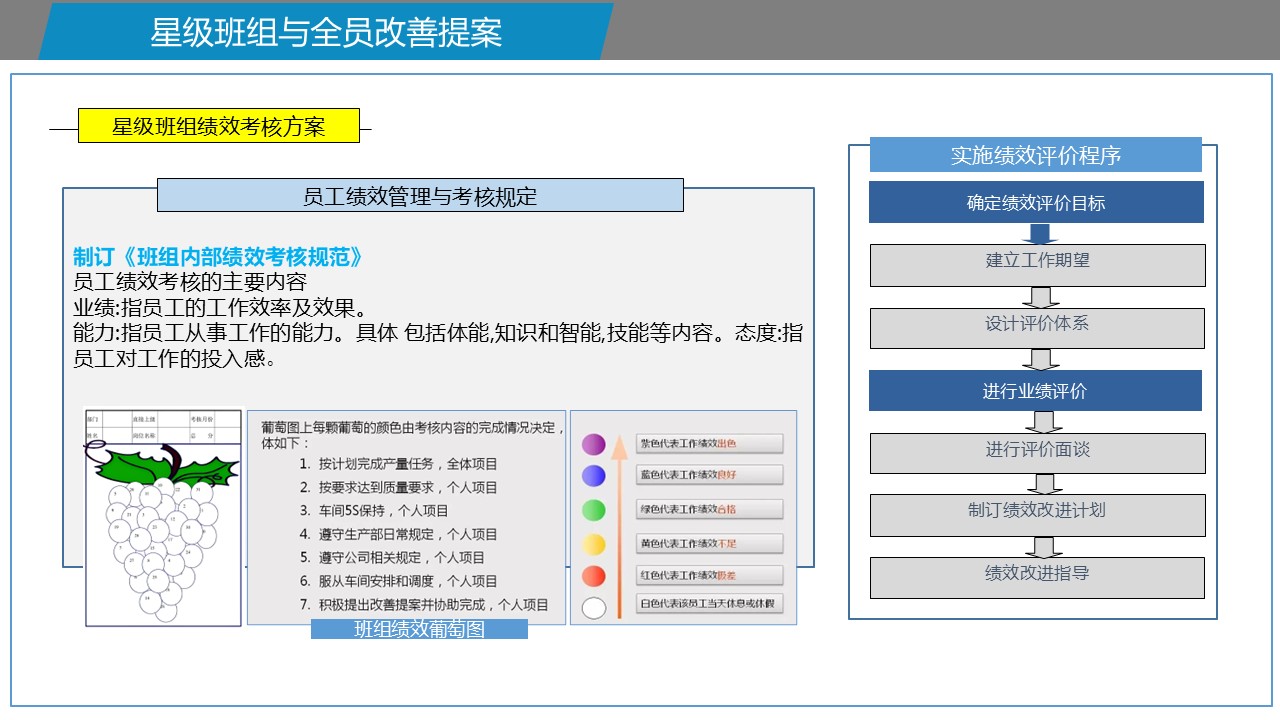Click the 班组绩效葡萄图 caption label

(419, 629)
